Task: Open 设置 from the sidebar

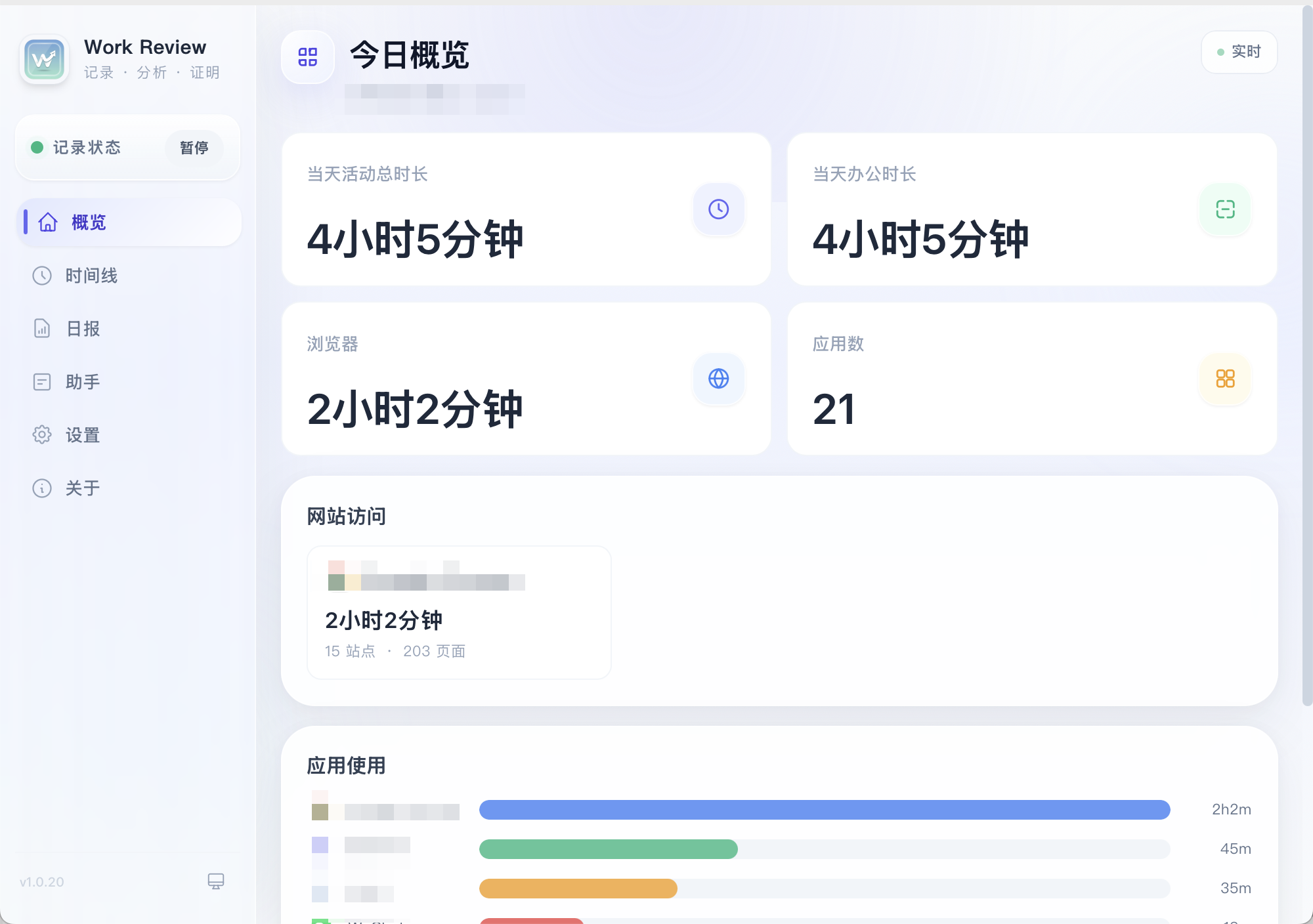Action: pyautogui.click(x=82, y=435)
